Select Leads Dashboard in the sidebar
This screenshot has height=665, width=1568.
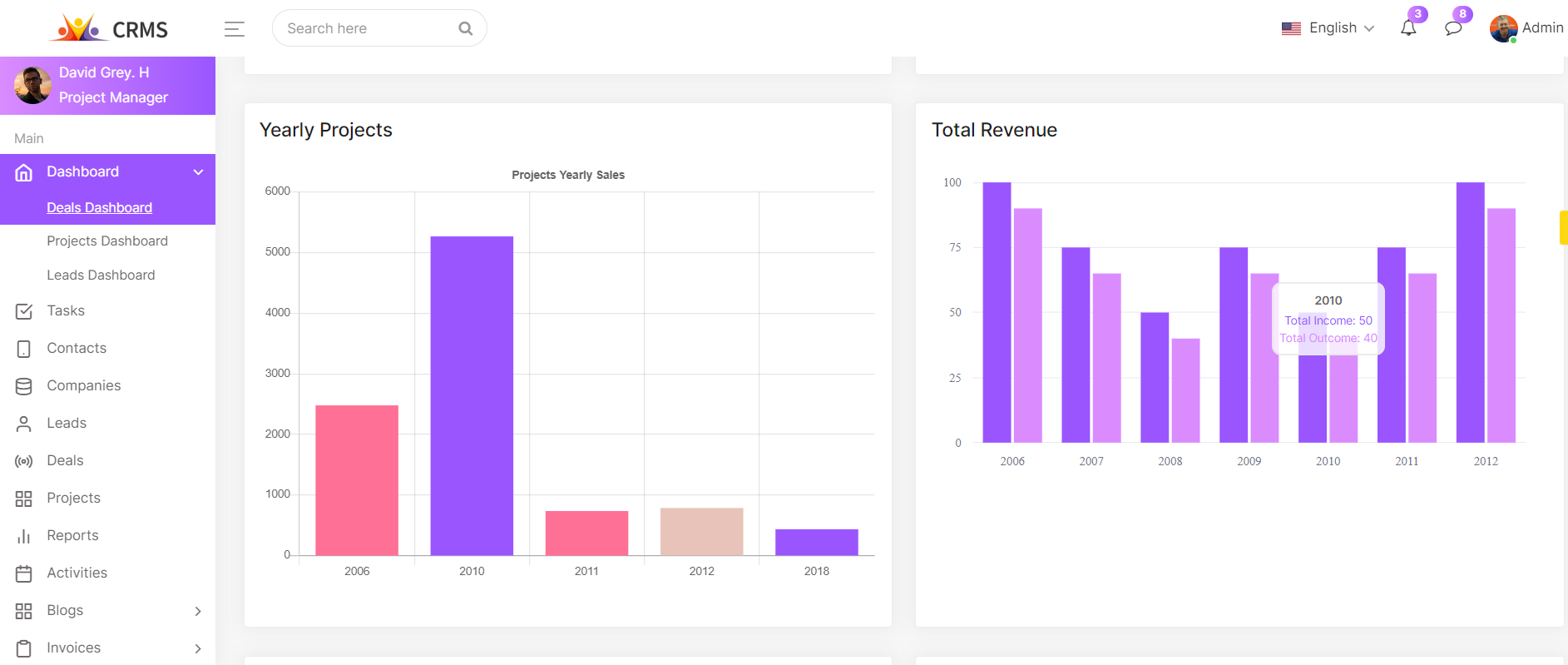pyautogui.click(x=101, y=275)
